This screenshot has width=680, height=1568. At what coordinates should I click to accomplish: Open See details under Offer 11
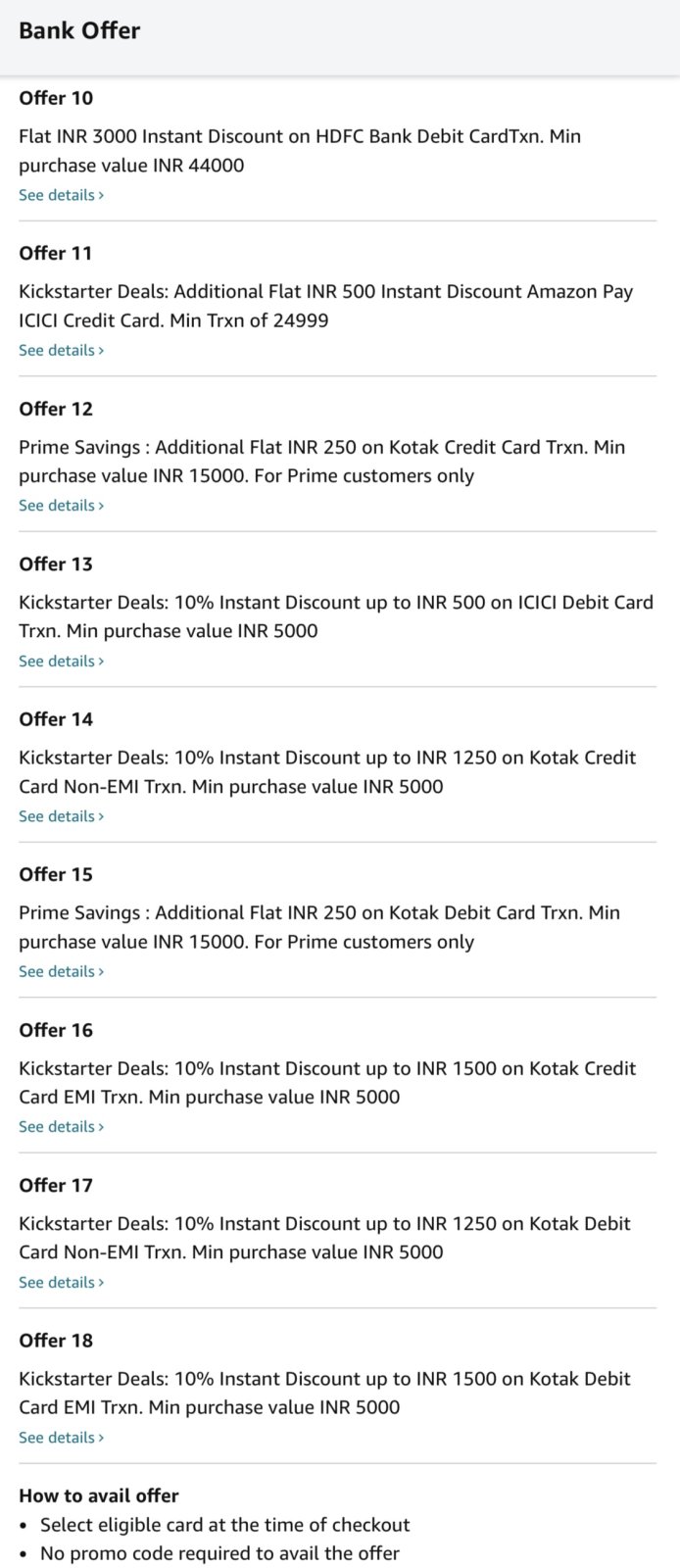coord(61,350)
